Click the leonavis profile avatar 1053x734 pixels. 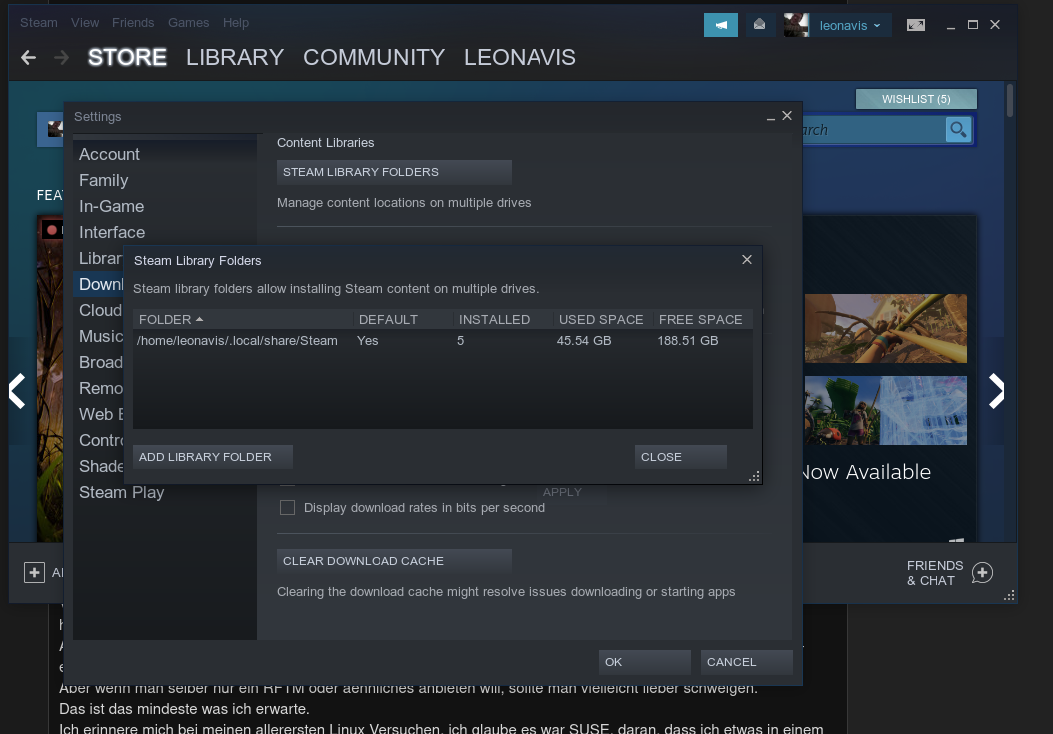(796, 25)
